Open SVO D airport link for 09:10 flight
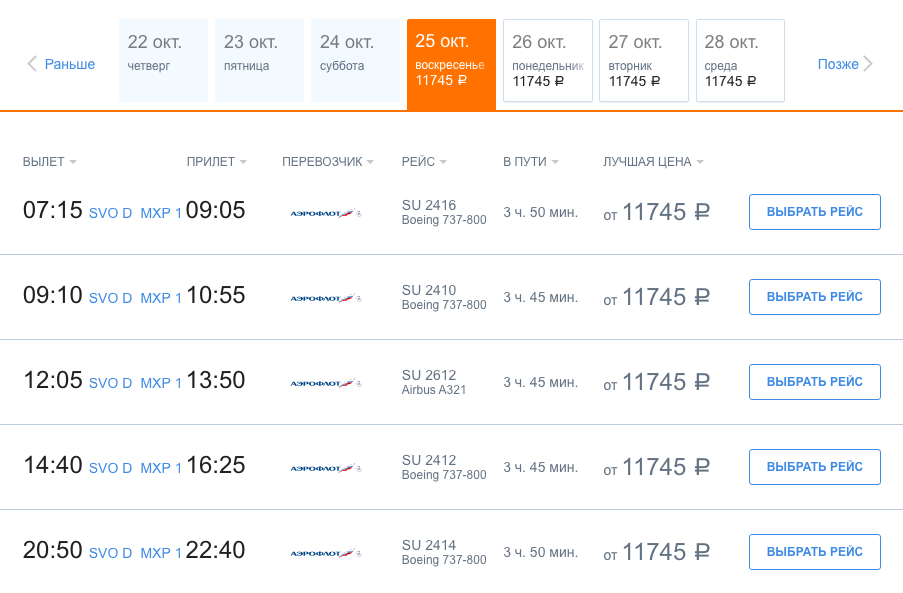This screenshot has height=593, width=903. pos(110,298)
